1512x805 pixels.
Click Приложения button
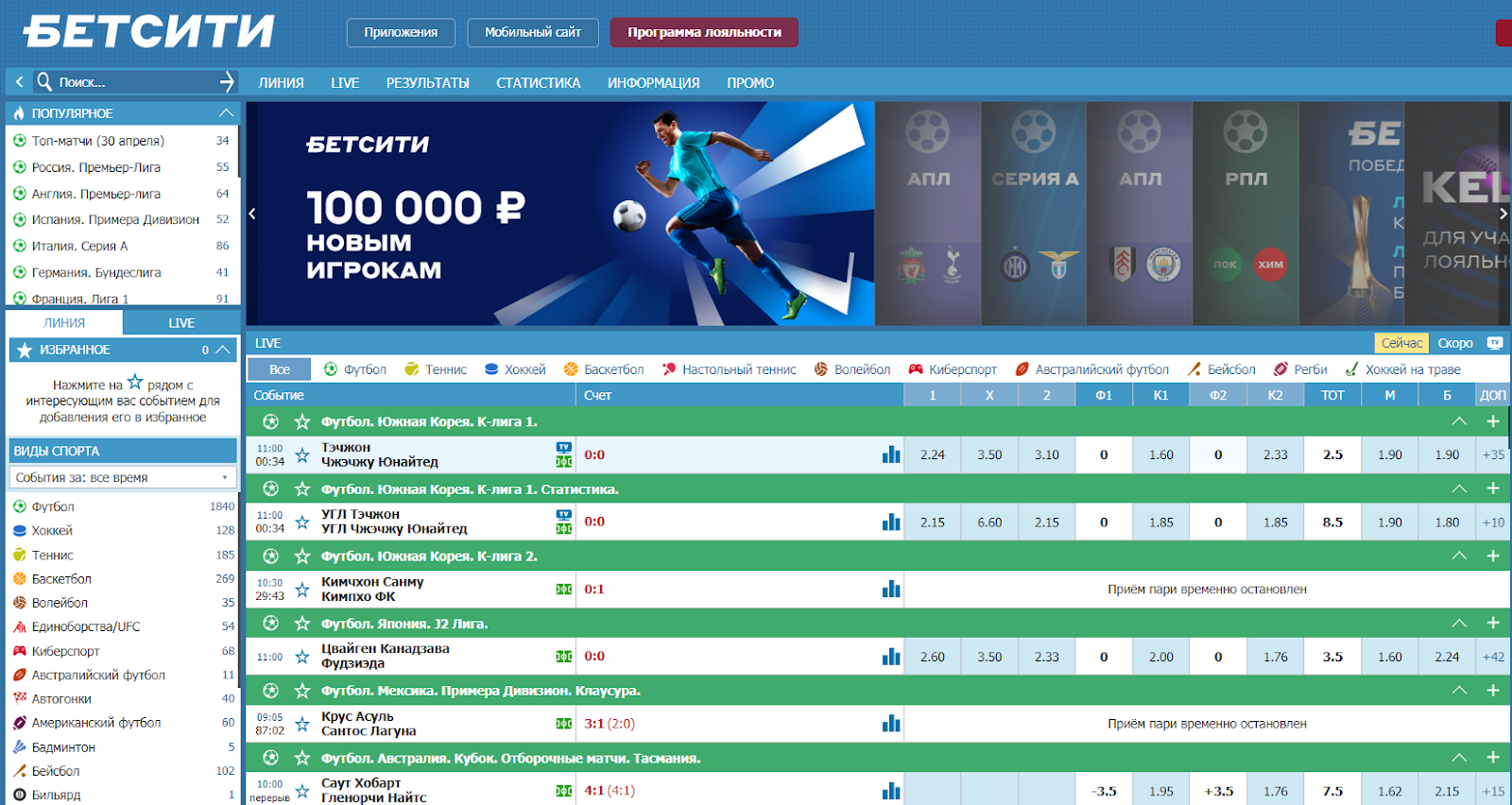[401, 32]
